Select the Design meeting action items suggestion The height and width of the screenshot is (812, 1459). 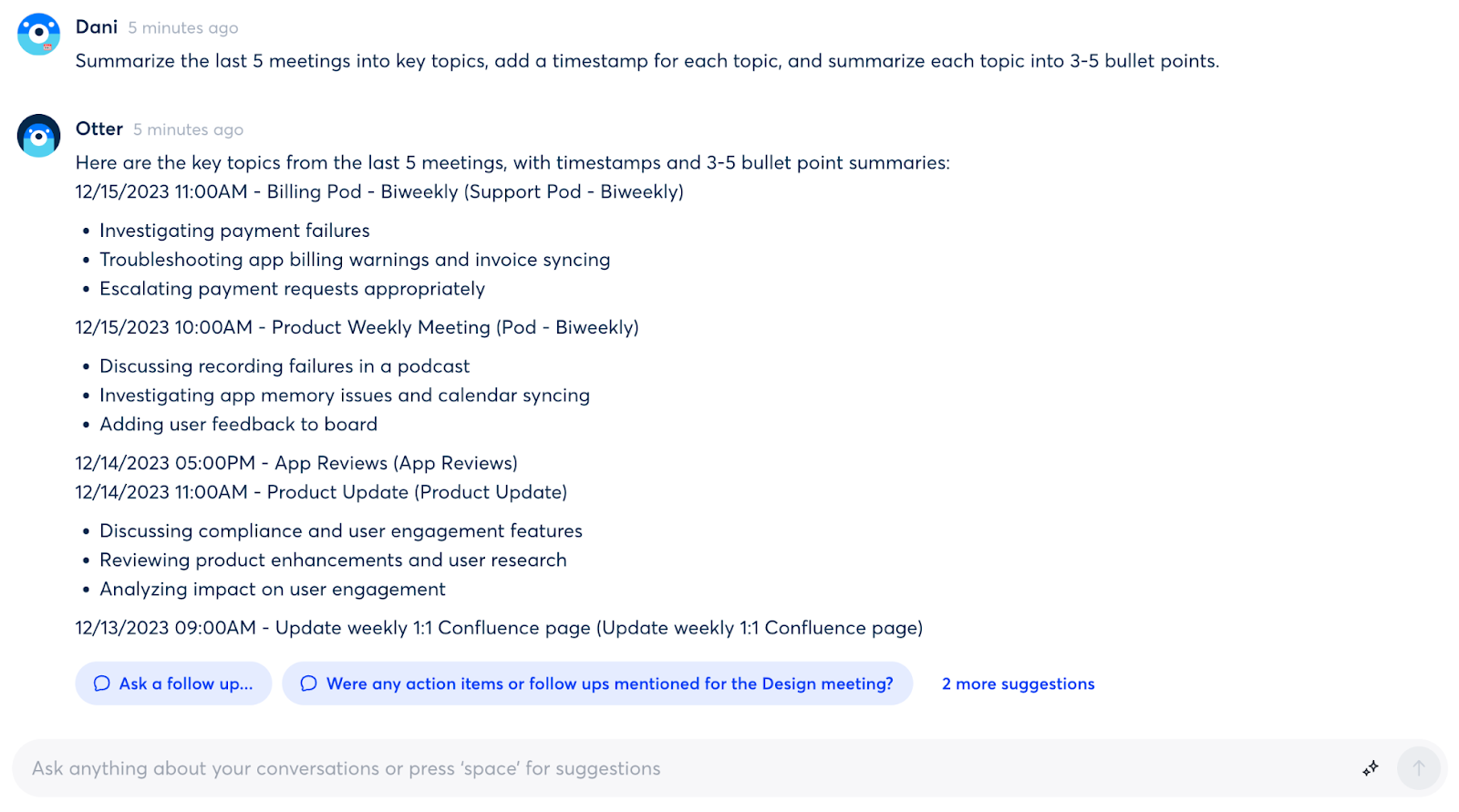(597, 684)
